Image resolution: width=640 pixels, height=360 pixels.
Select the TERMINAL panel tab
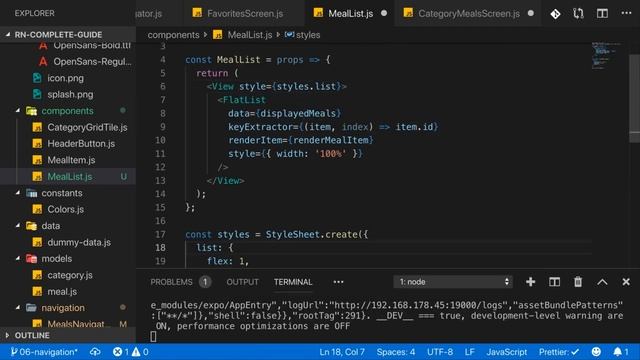pyautogui.click(x=293, y=282)
